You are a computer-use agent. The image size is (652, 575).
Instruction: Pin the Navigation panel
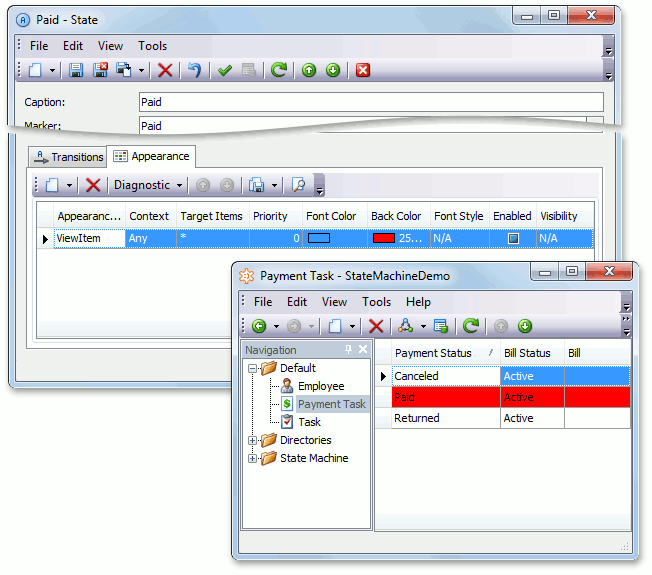[x=348, y=350]
